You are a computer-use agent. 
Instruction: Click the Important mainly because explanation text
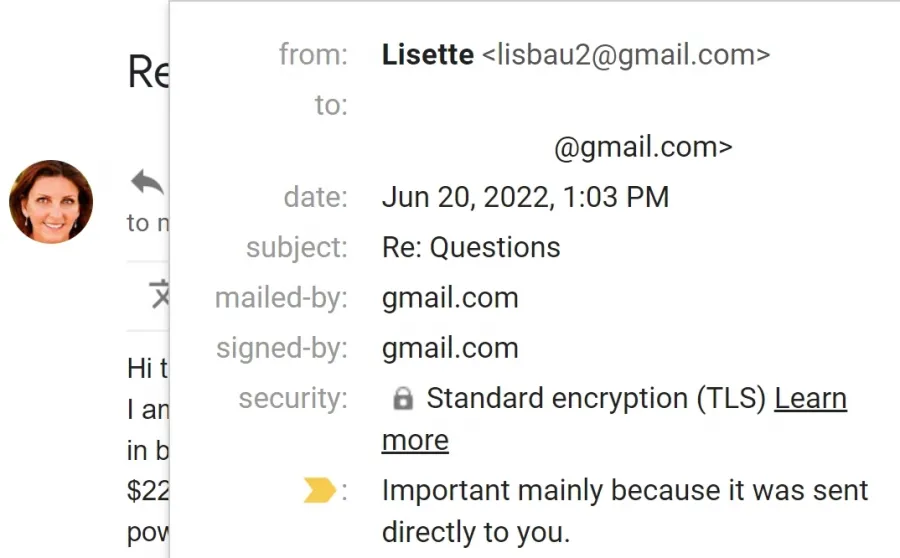624,511
